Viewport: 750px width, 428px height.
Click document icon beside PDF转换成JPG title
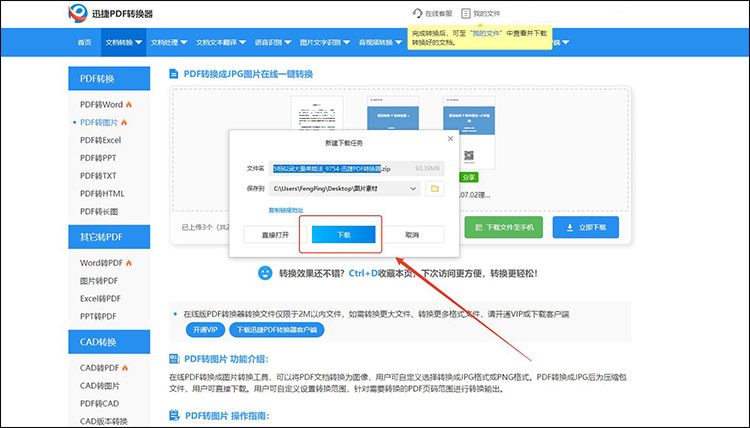[x=174, y=74]
